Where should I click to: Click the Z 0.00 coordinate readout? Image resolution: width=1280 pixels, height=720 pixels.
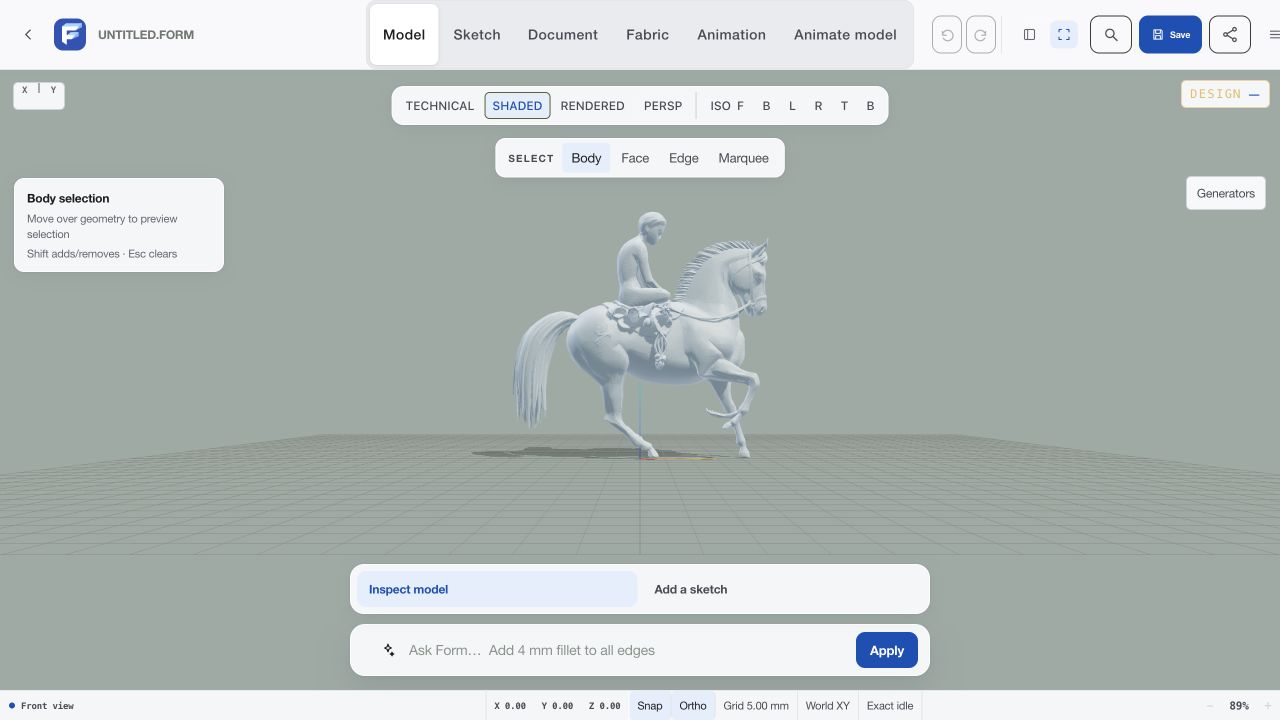tap(604, 706)
